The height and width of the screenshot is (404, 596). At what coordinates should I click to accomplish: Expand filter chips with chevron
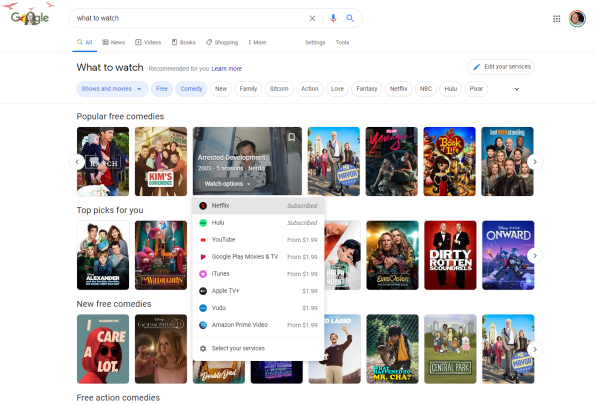tap(517, 89)
